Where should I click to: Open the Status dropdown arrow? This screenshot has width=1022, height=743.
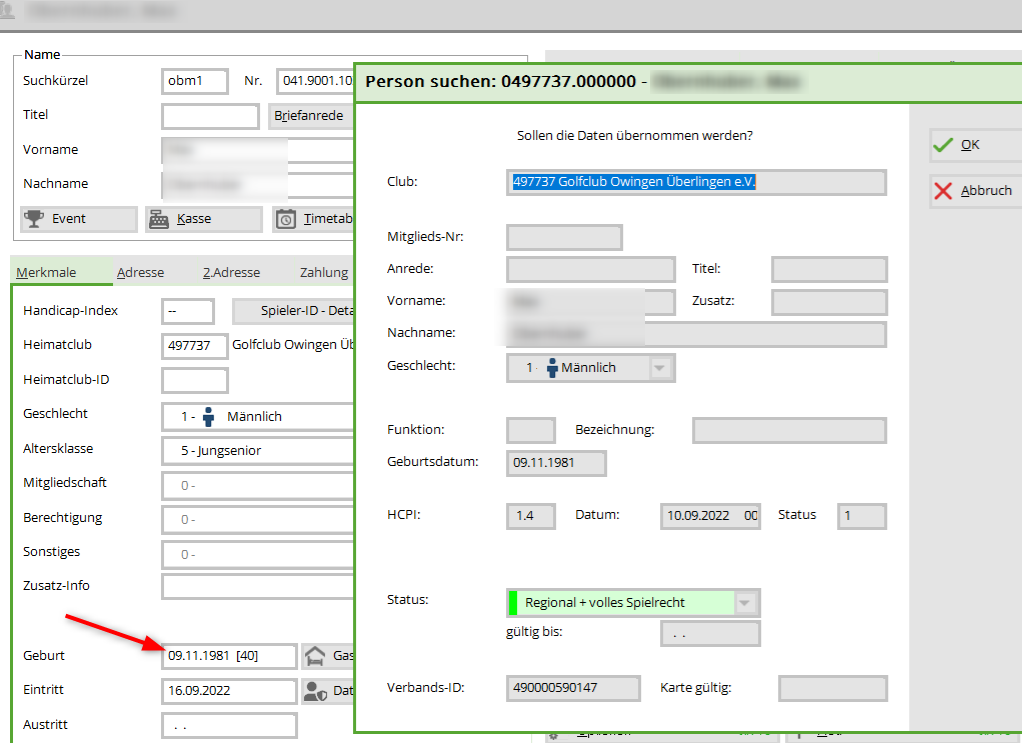pos(745,603)
